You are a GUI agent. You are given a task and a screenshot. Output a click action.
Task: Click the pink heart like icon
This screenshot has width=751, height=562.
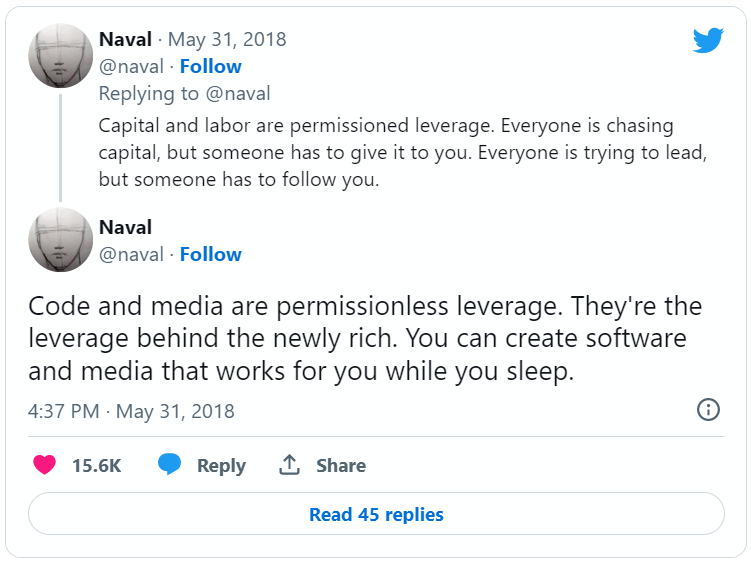point(44,465)
